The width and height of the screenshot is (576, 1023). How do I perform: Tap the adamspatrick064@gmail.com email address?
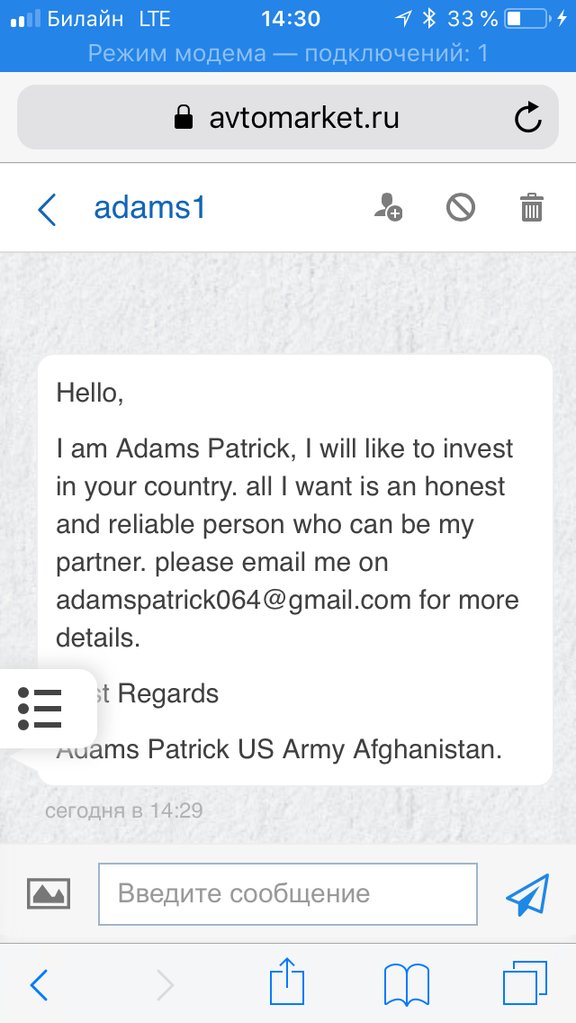[x=234, y=600]
